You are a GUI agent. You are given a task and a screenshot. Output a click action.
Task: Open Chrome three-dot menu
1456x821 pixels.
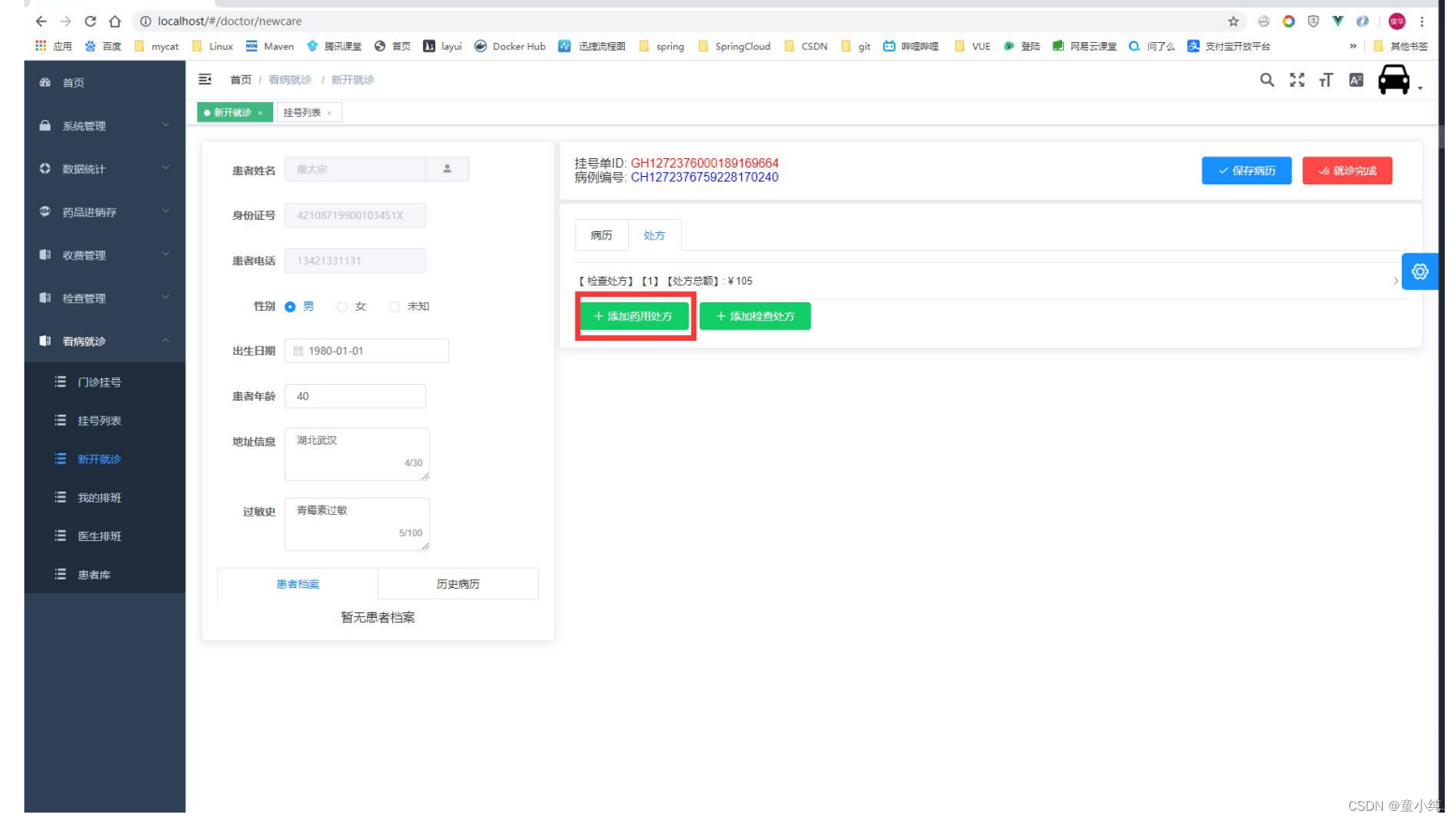click(1422, 22)
